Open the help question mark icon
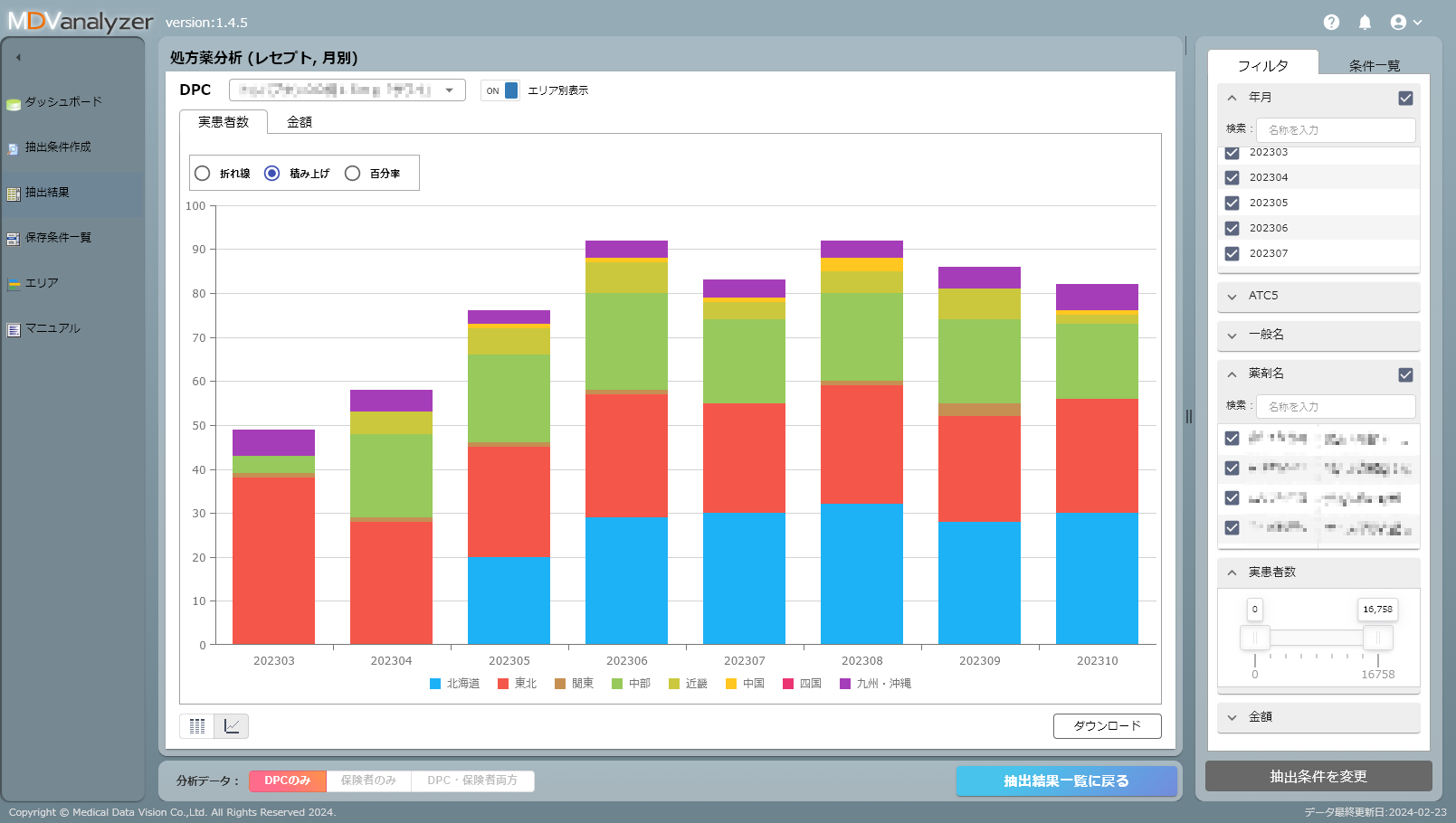 point(1330,23)
